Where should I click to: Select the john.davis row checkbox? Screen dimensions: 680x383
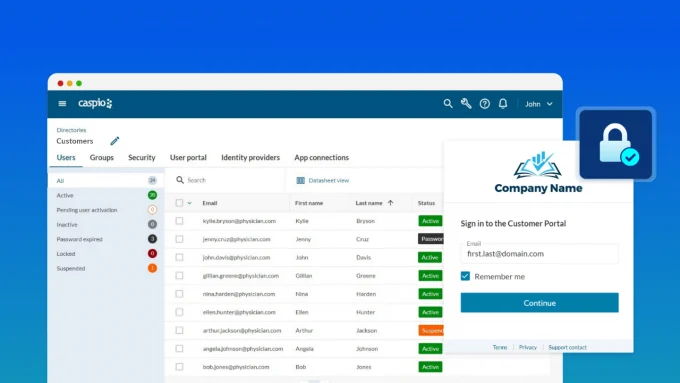[x=179, y=257]
